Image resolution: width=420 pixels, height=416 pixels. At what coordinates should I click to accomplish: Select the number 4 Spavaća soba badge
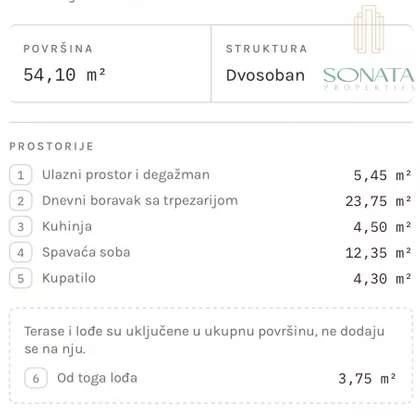[x=21, y=252]
